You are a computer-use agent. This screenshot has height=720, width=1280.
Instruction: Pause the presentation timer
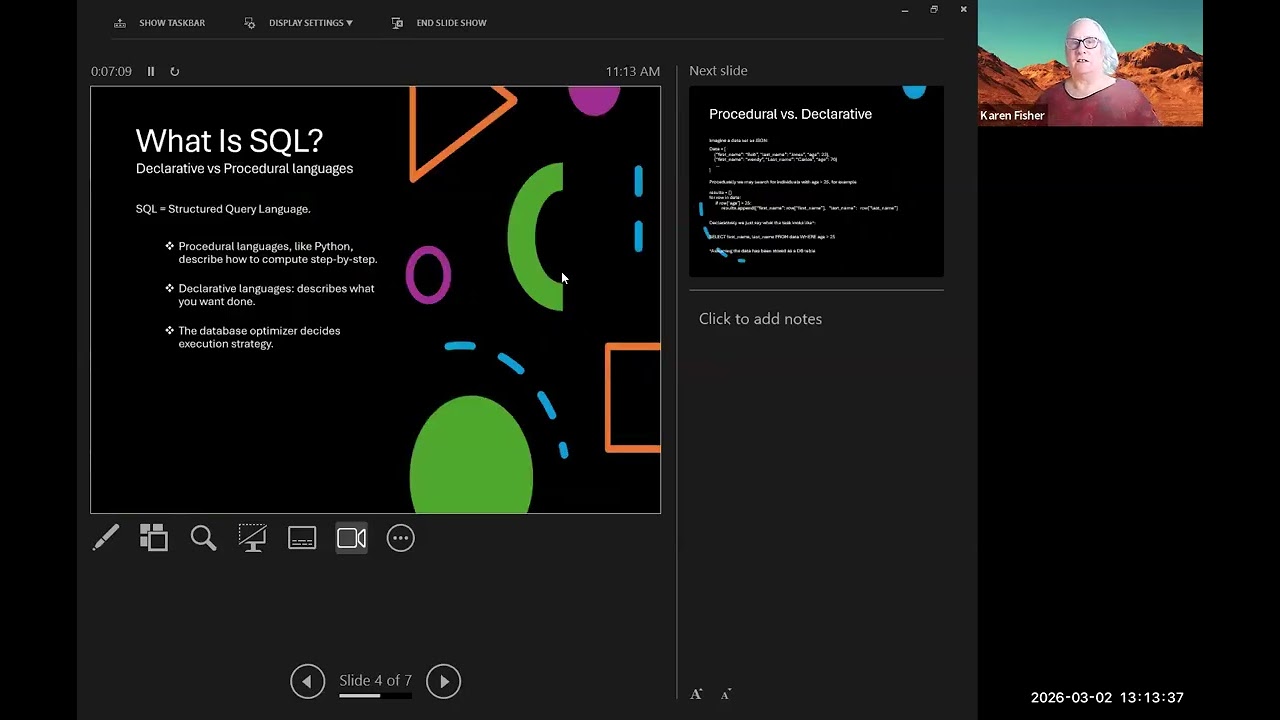[x=151, y=71]
